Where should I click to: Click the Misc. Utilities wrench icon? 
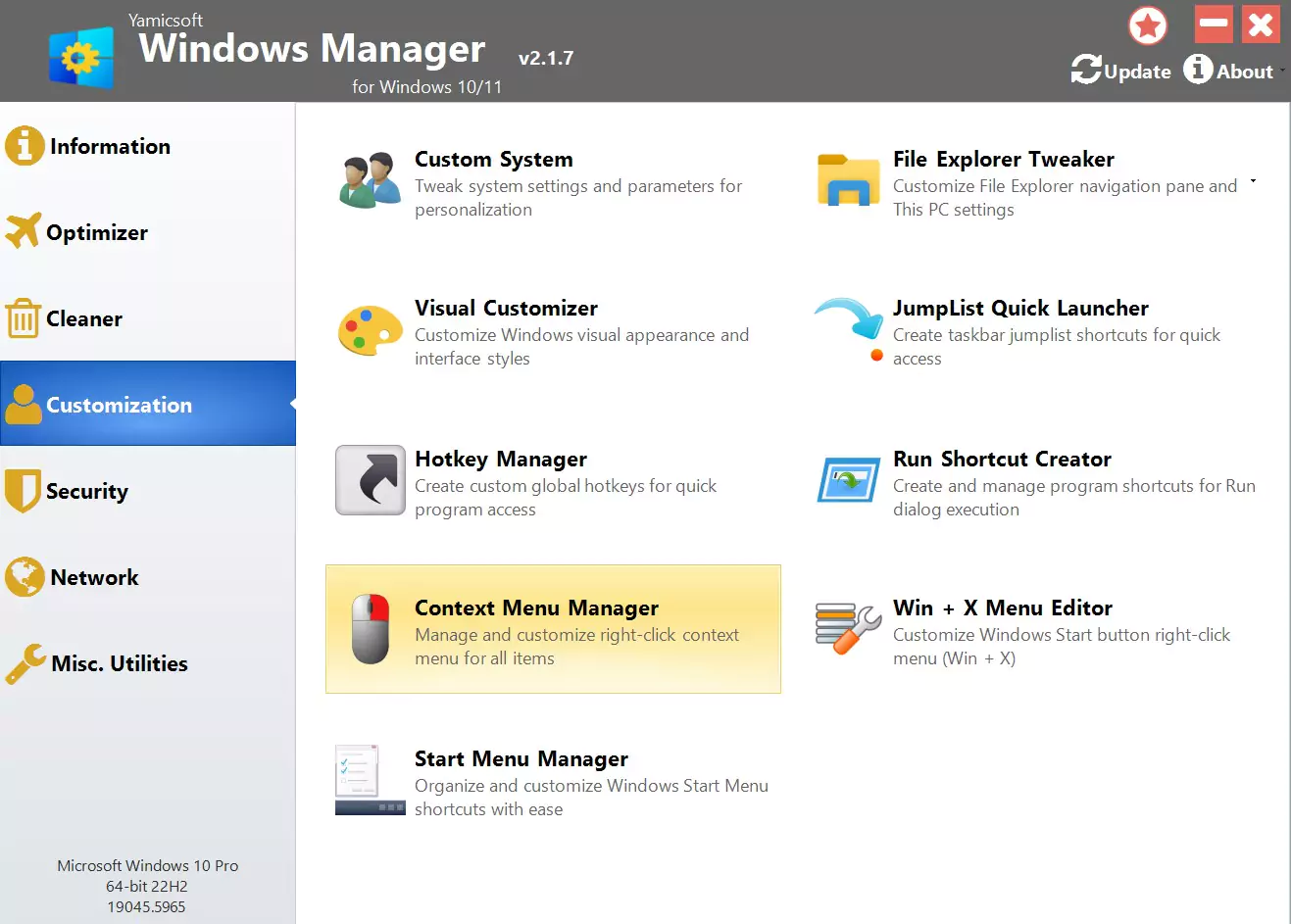click(x=25, y=663)
